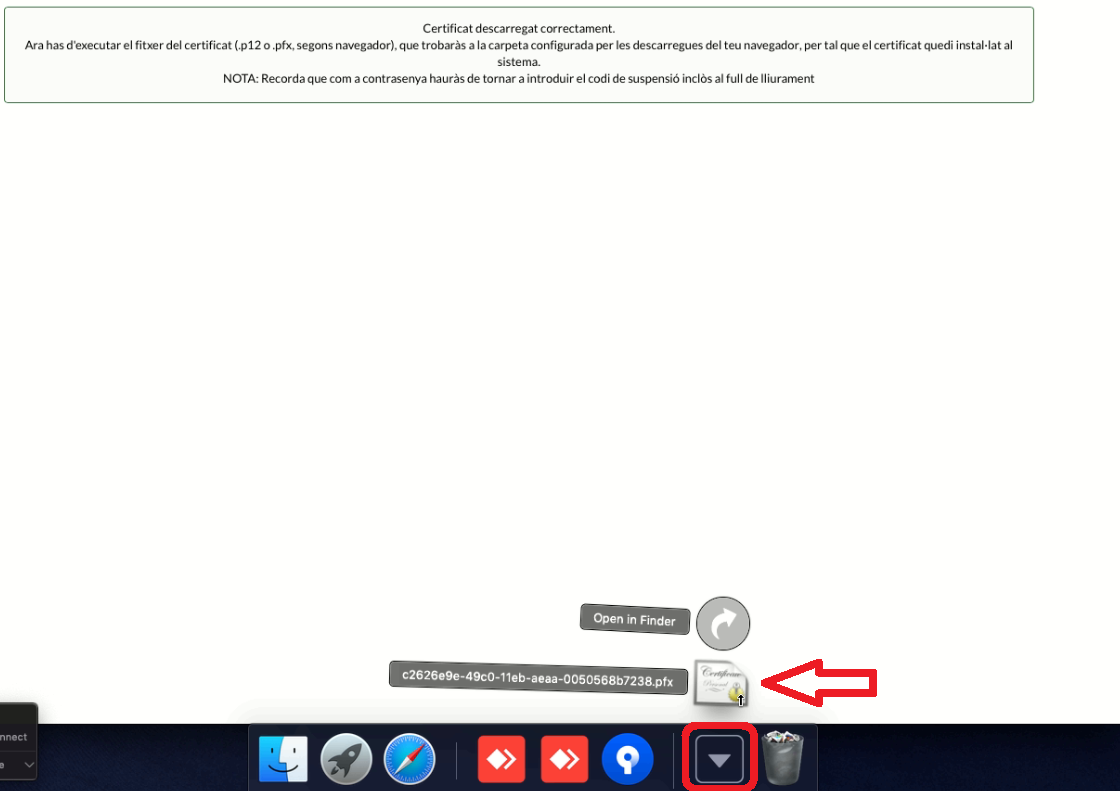
Task: Click the red arrow pointing at certificate
Action: point(820,683)
